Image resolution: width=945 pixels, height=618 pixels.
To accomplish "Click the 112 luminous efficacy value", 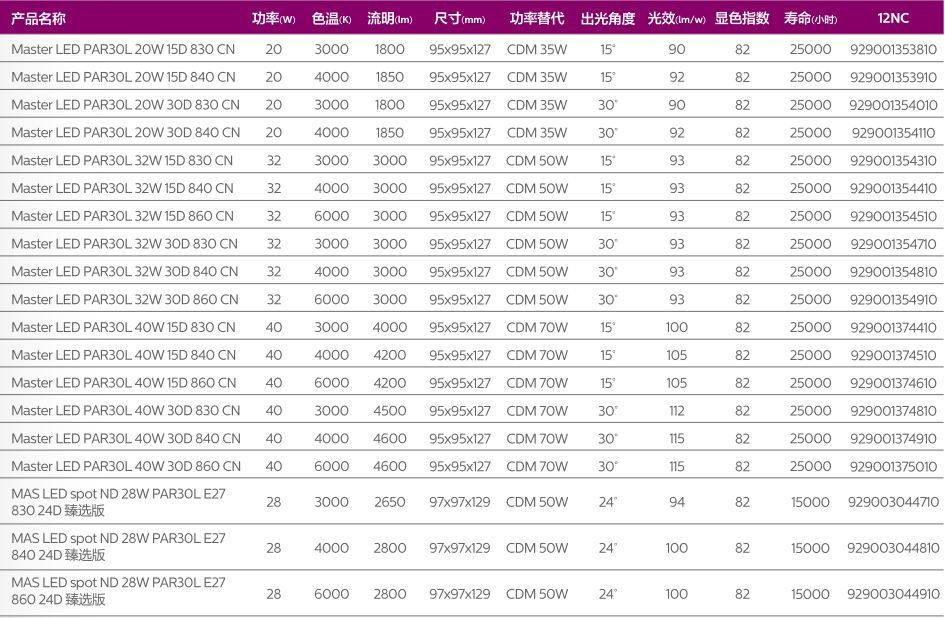I will (676, 411).
